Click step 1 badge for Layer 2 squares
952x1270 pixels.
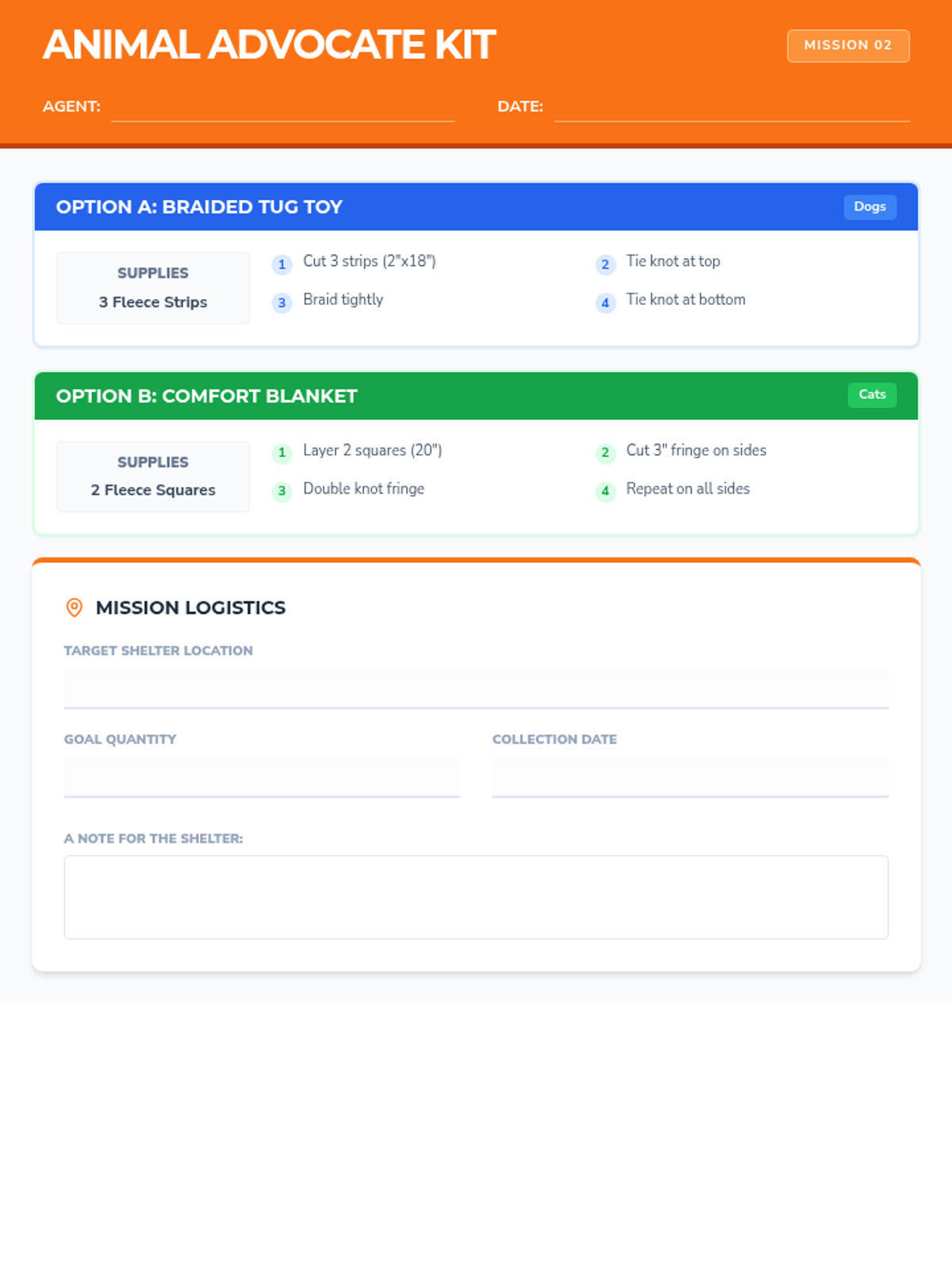pos(282,453)
